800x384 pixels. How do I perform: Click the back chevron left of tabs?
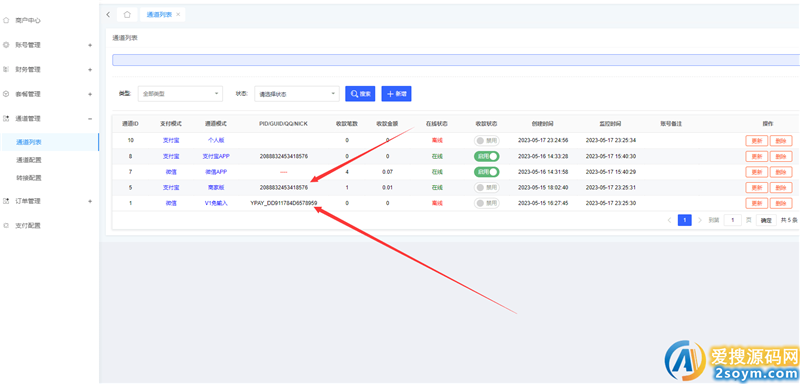click(108, 14)
